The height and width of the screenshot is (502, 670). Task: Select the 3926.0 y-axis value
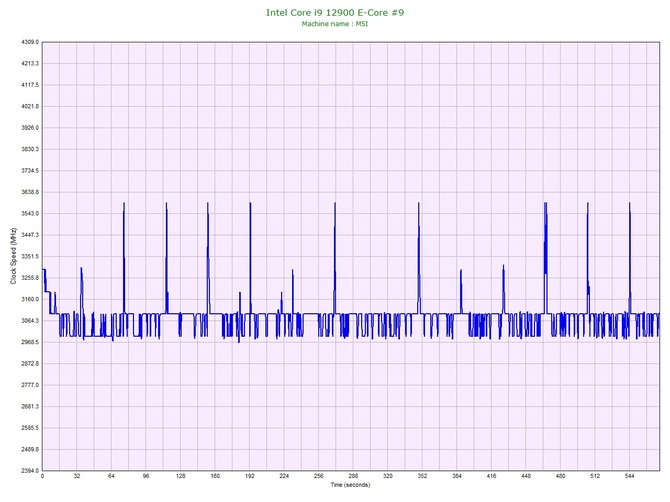pyautogui.click(x=30, y=128)
